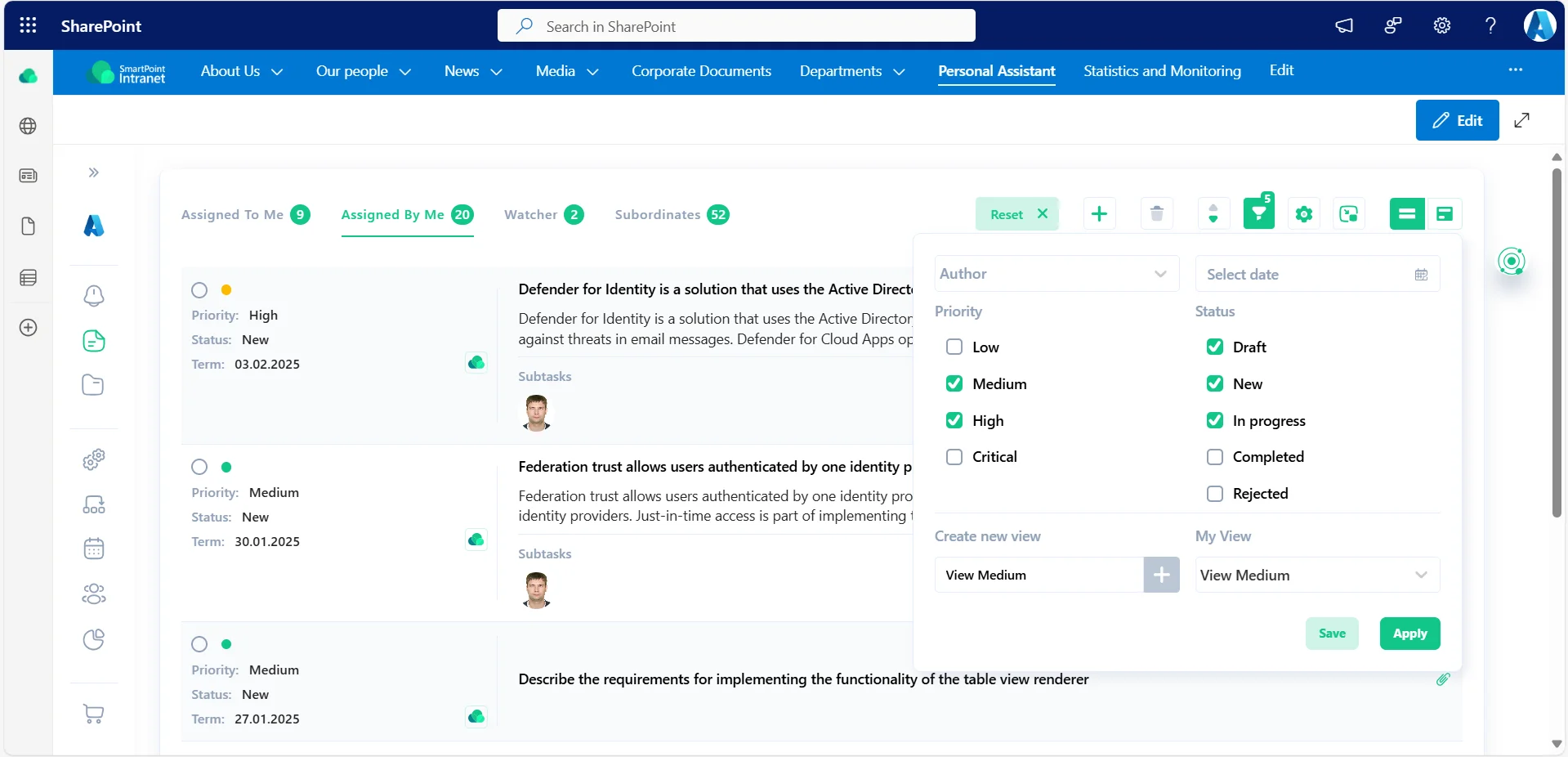Viewport: 1568px width, 757px height.
Task: Switch to Assigned To Me tab
Action: tap(245, 215)
